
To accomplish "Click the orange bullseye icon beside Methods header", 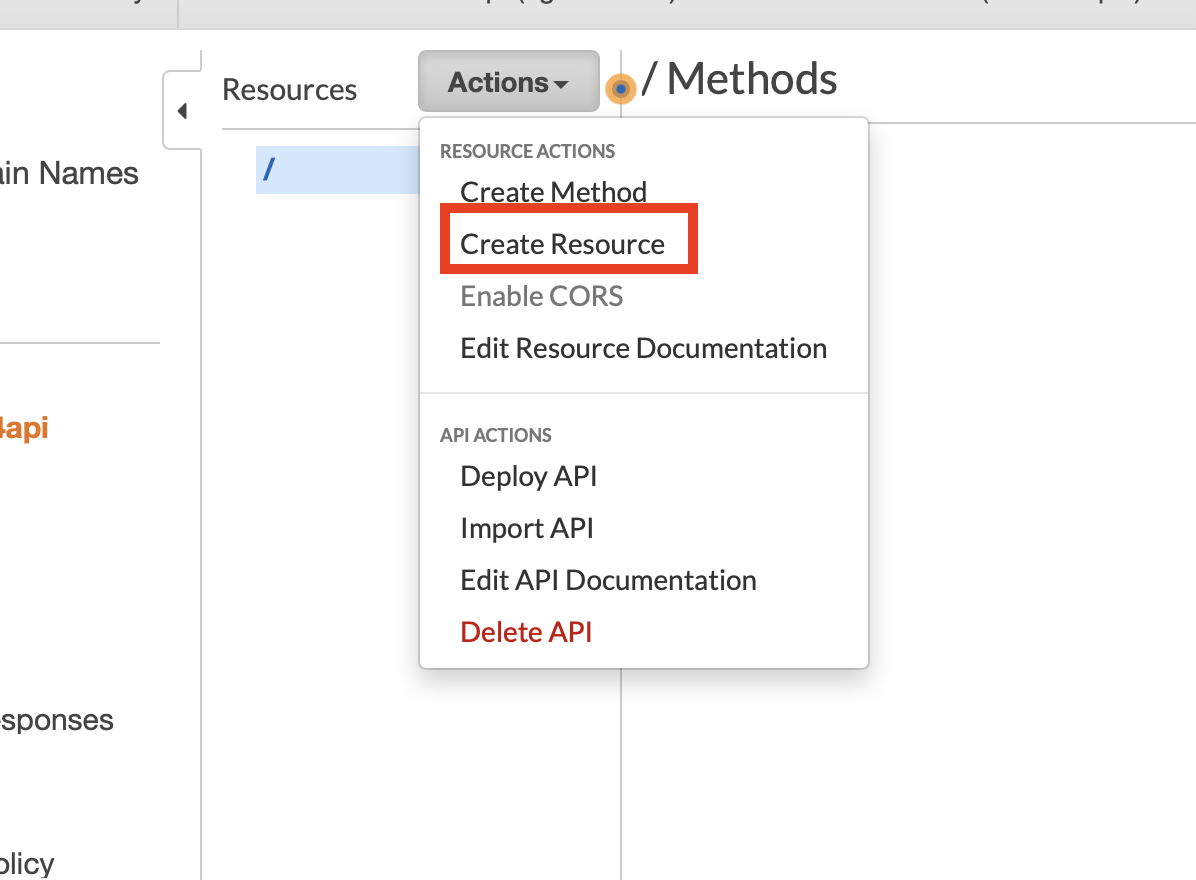I will click(x=621, y=87).
